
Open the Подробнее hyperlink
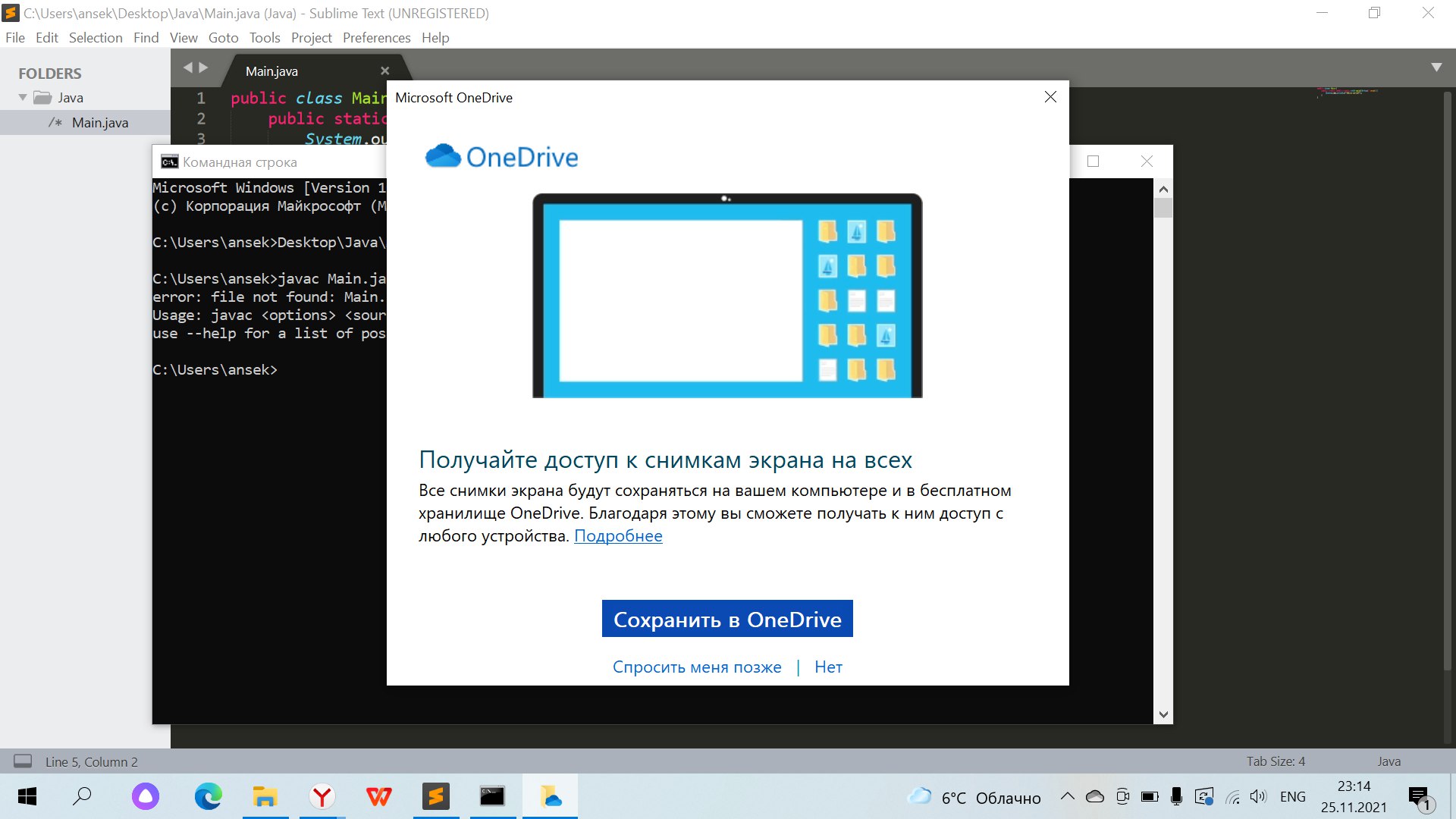click(x=618, y=535)
